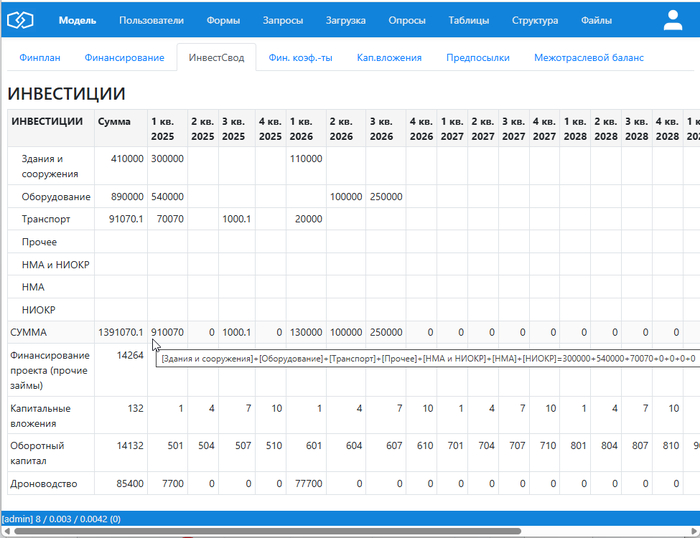
Task: Open the Пользователи menu
Action: (x=151, y=20)
